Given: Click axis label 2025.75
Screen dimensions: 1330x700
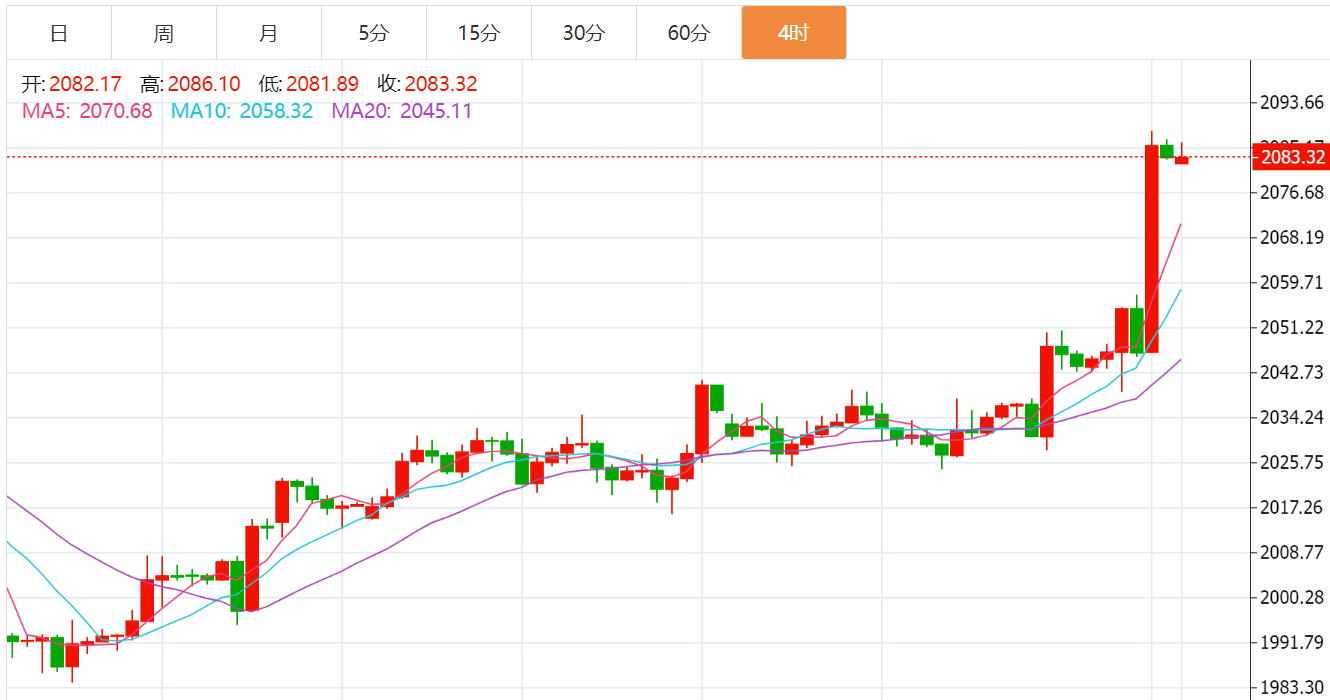Looking at the screenshot, I should [1292, 463].
